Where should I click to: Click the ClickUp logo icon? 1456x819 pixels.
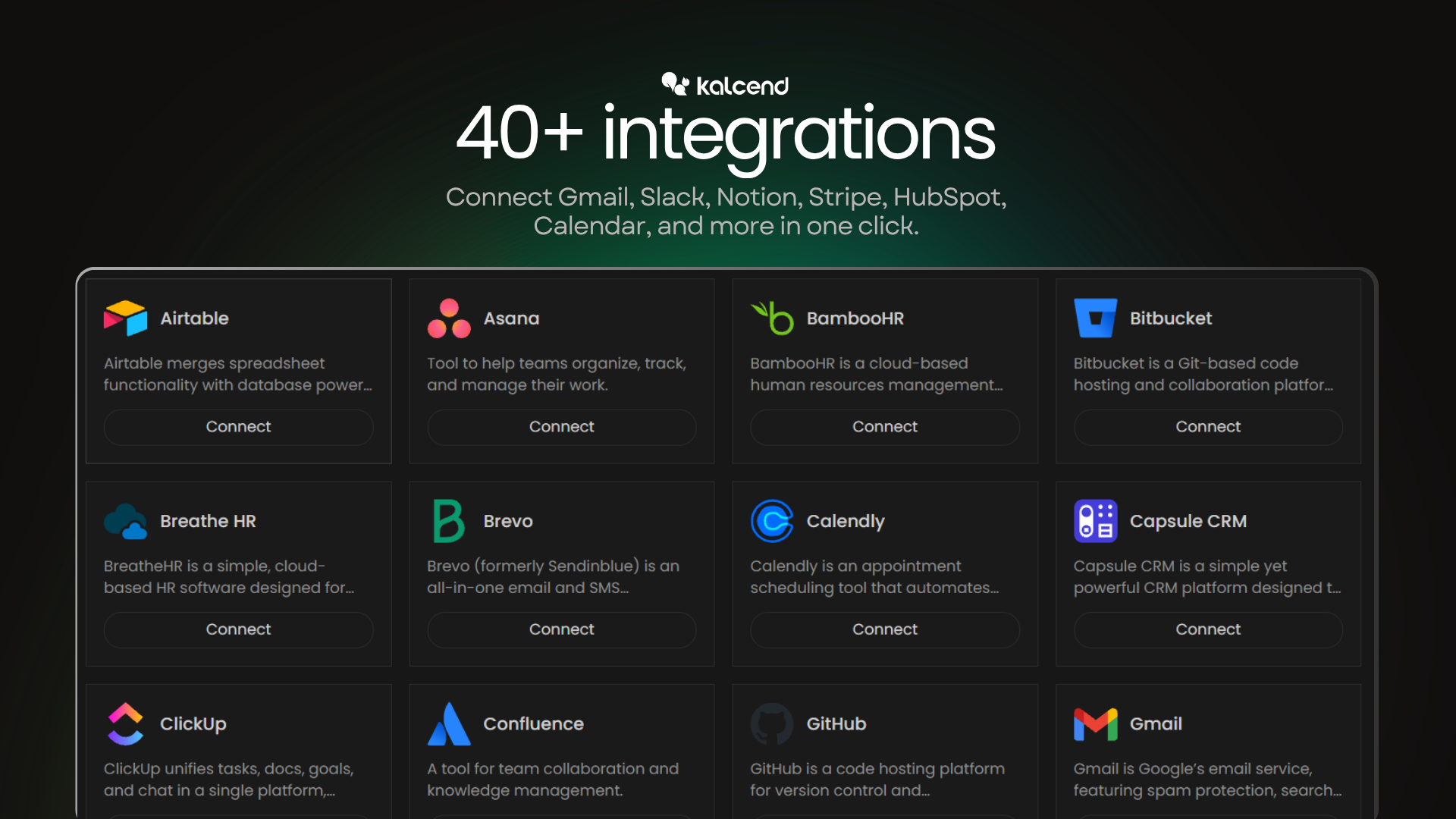(125, 723)
